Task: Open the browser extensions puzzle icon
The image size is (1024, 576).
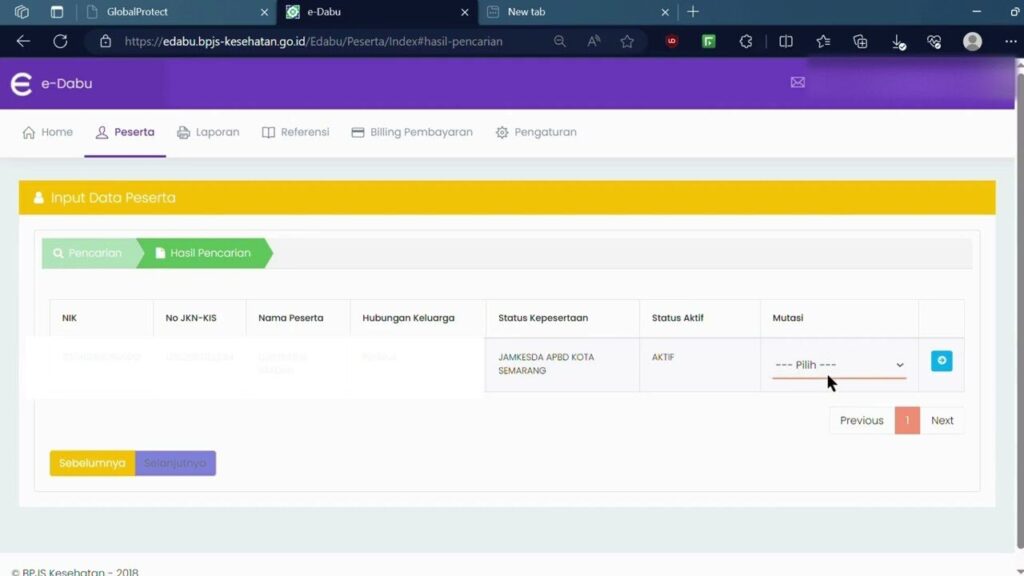Action: pyautogui.click(x=746, y=42)
